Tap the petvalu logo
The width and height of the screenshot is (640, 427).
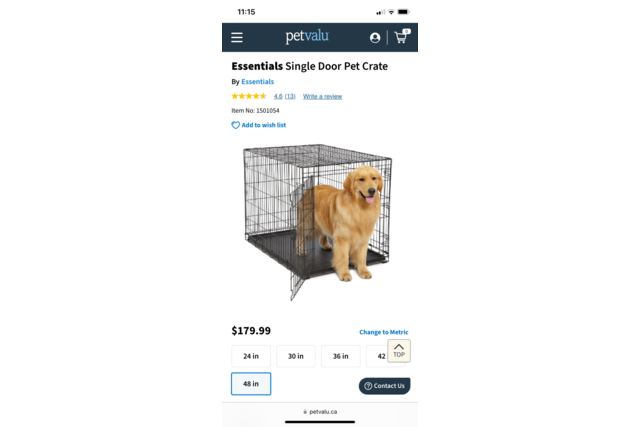(307, 36)
